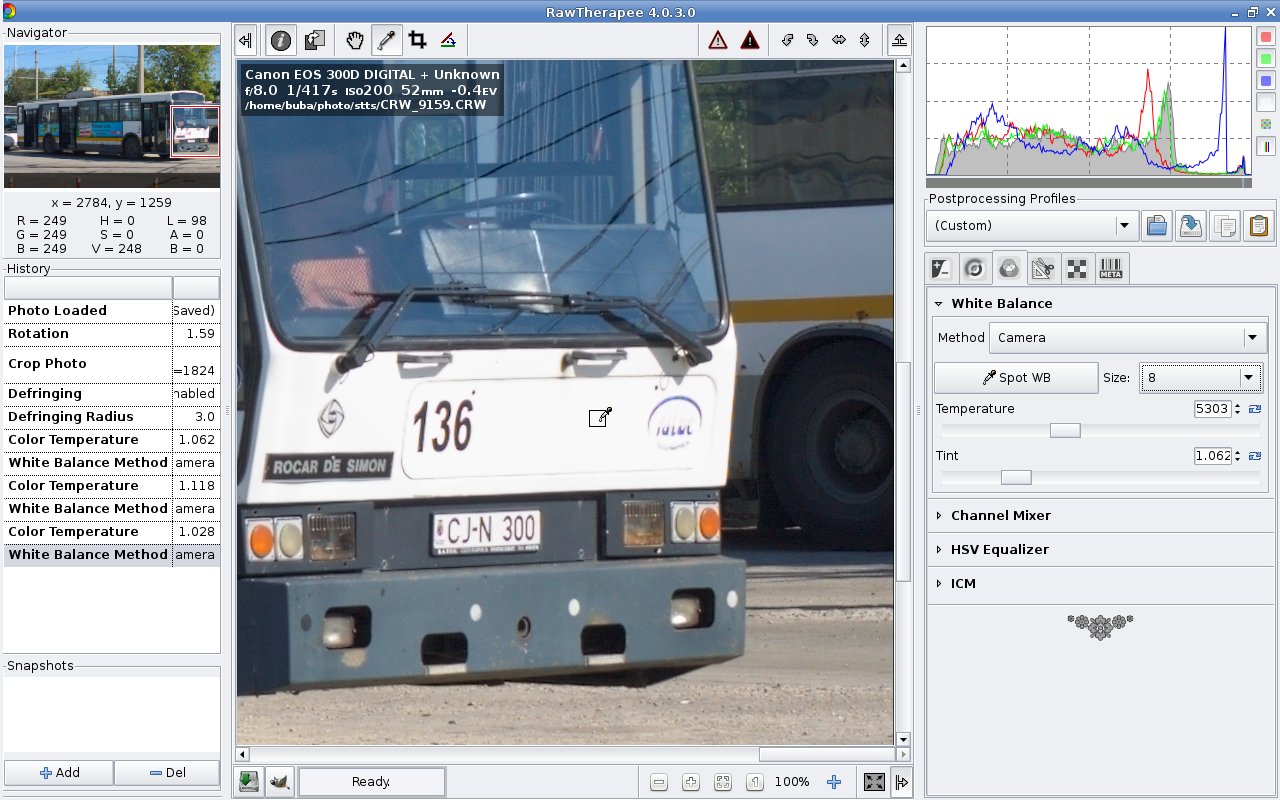Load a profile from file
Image resolution: width=1280 pixels, height=800 pixels.
point(1157,226)
